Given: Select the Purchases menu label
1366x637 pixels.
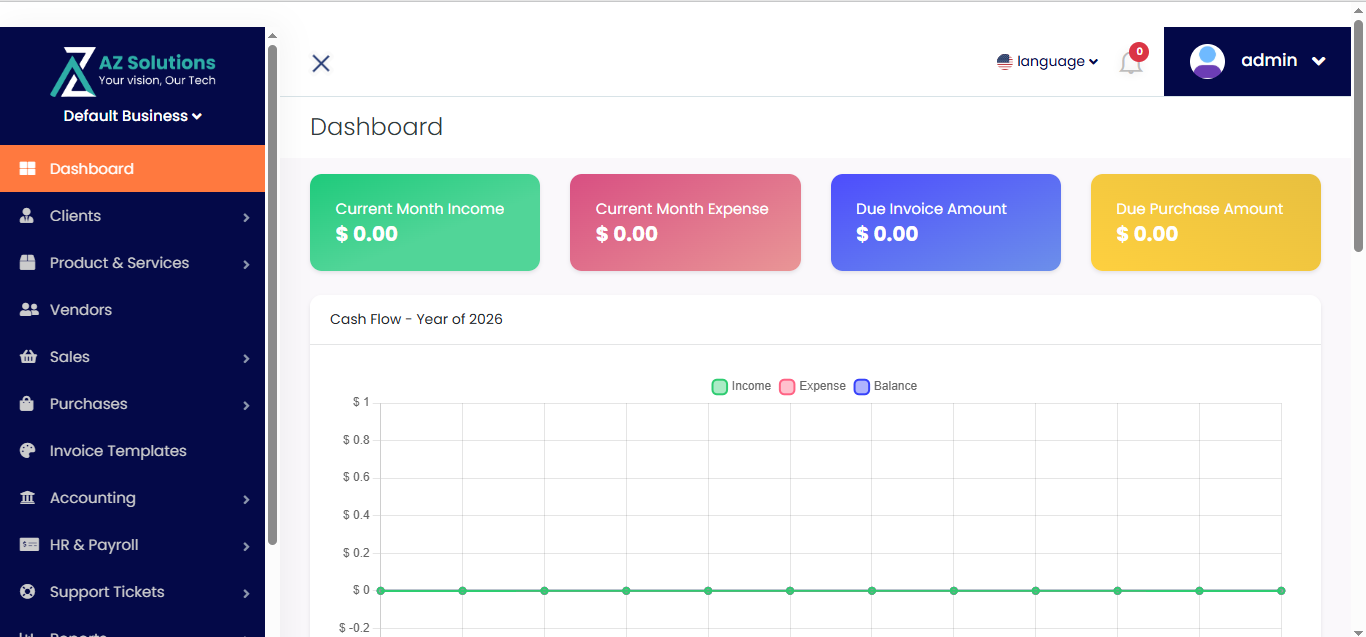Looking at the screenshot, I should pos(88,404).
